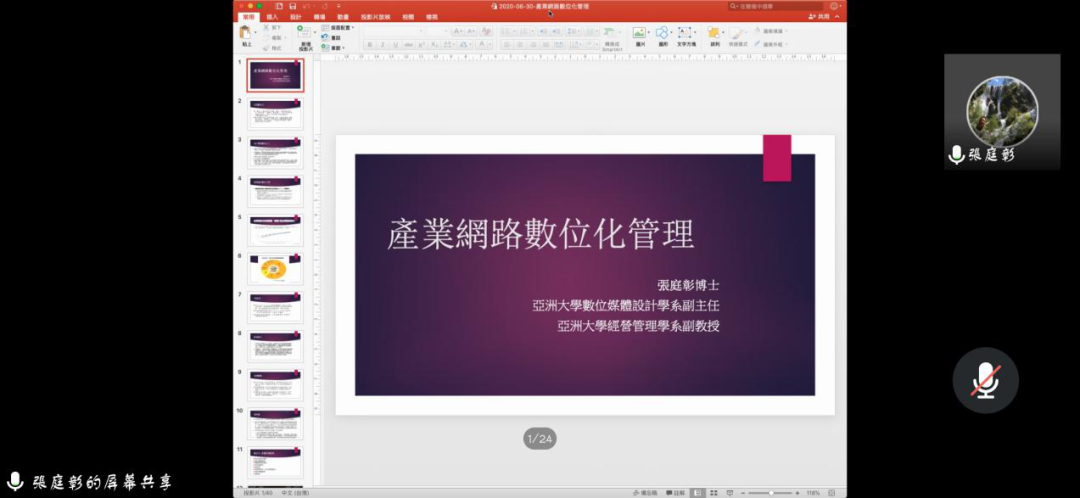
Task: Click the Clear formatting icon
Action: click(x=486, y=31)
